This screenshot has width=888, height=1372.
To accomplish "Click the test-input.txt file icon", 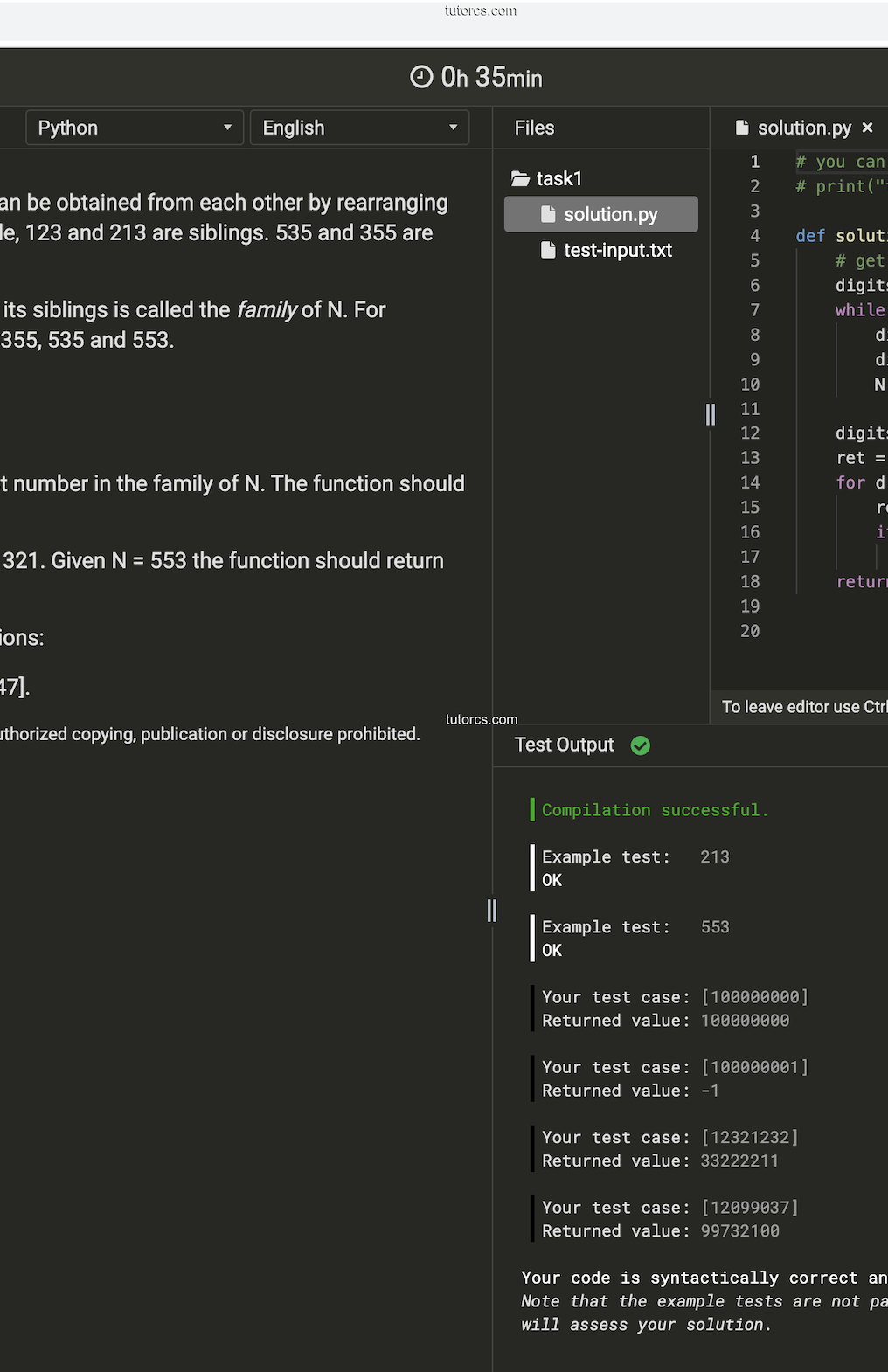I will click(x=549, y=250).
